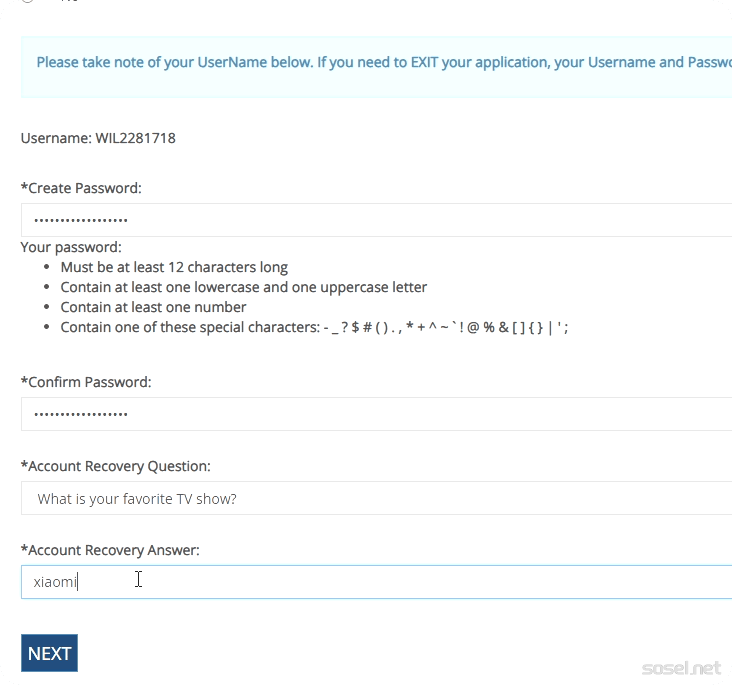This screenshot has height=685, width=732.
Task: Click the lowercase and uppercase letter rule
Action: (x=243, y=287)
